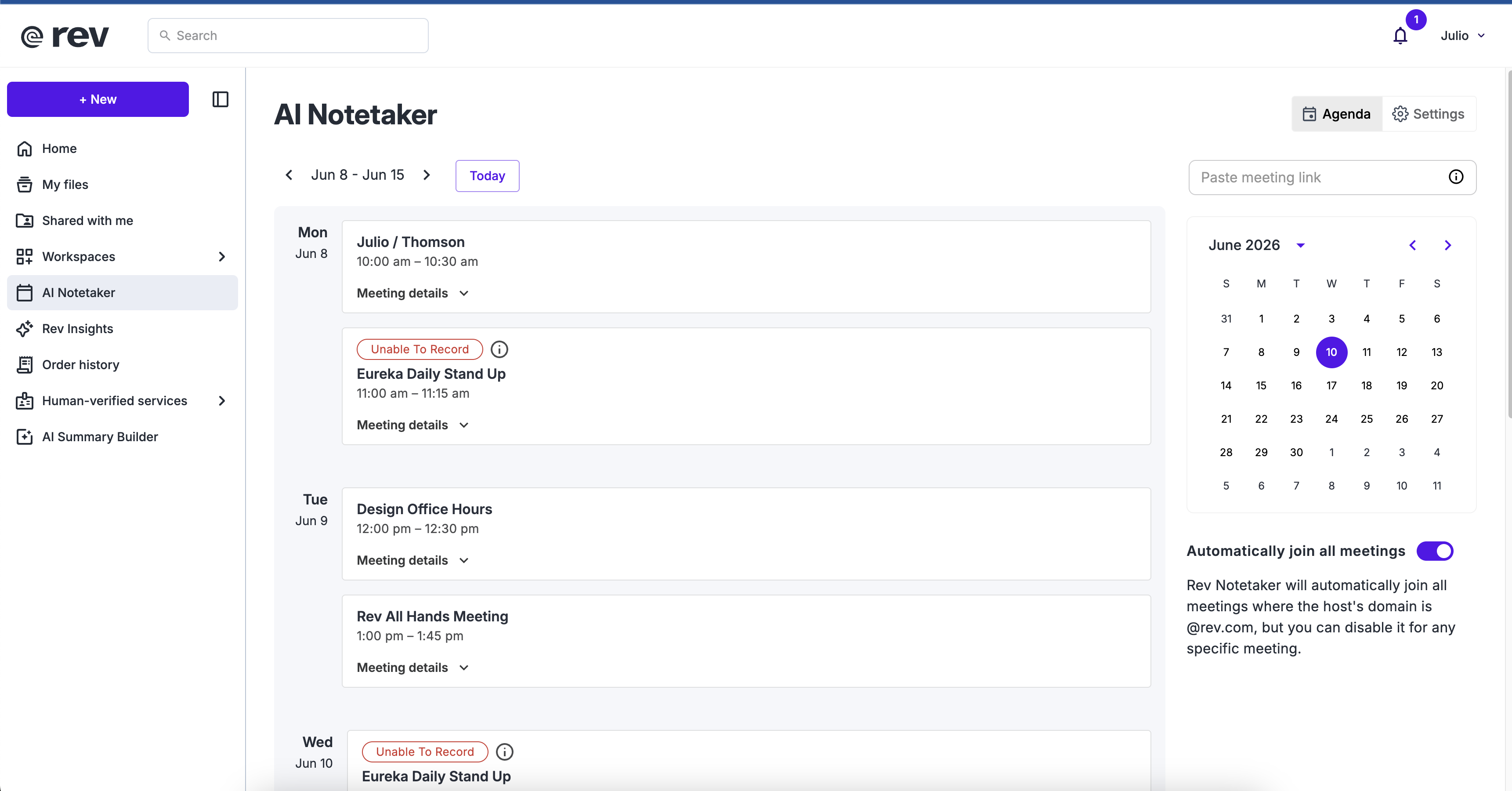Select June 15 in the mini calendar

click(x=1261, y=386)
